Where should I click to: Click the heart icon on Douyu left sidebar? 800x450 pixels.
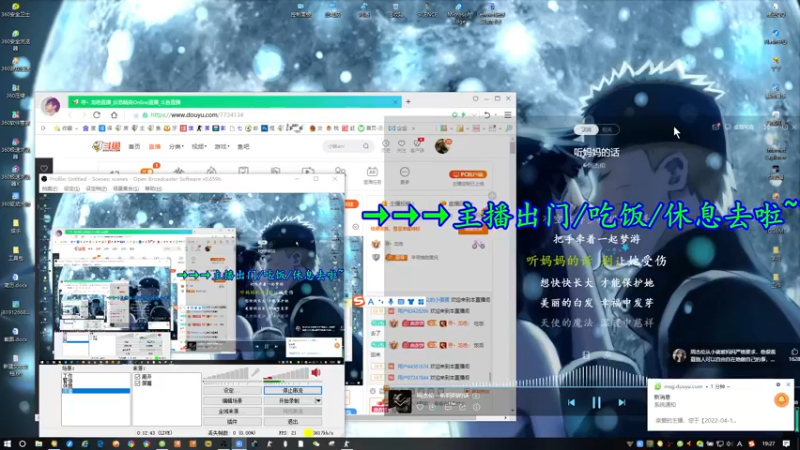(44, 168)
